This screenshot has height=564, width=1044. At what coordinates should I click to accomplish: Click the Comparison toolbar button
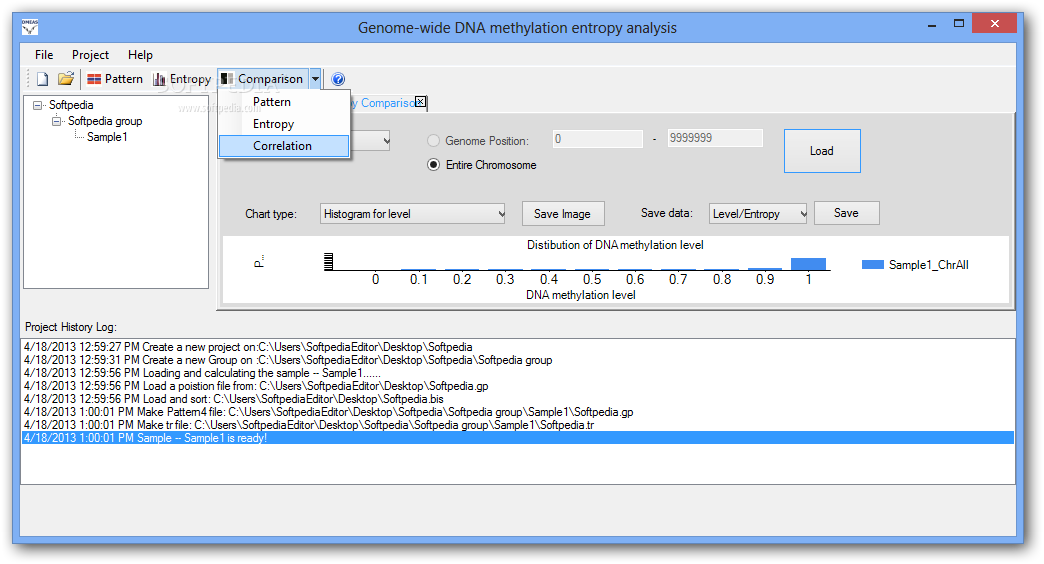(263, 79)
